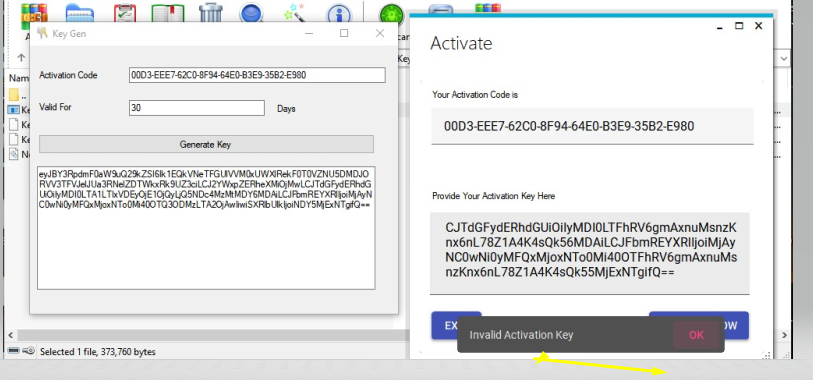Click the Extract To folder icon
Viewport: 813px width, 380px height.
[x=80, y=14]
